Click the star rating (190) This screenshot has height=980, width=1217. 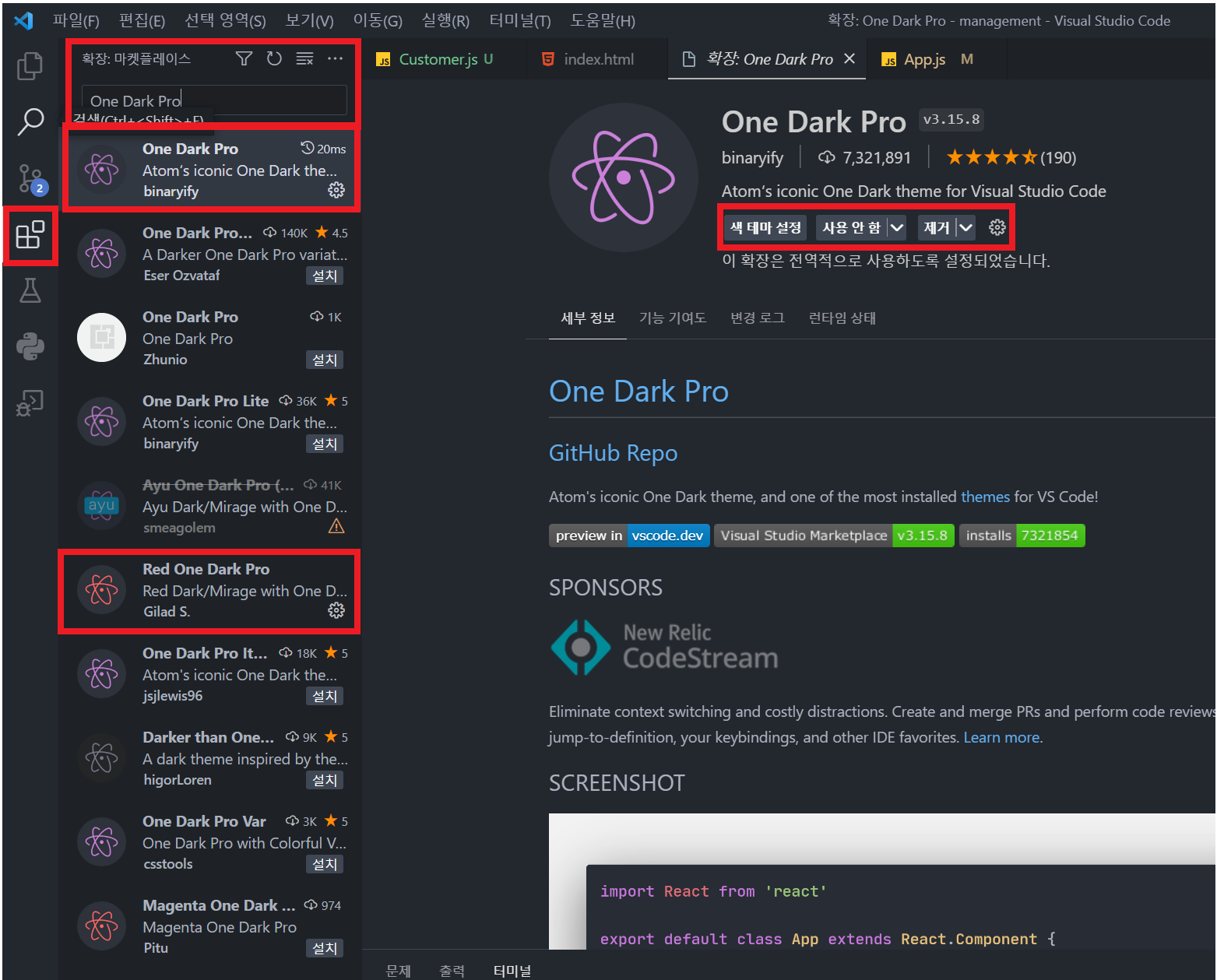click(1011, 158)
